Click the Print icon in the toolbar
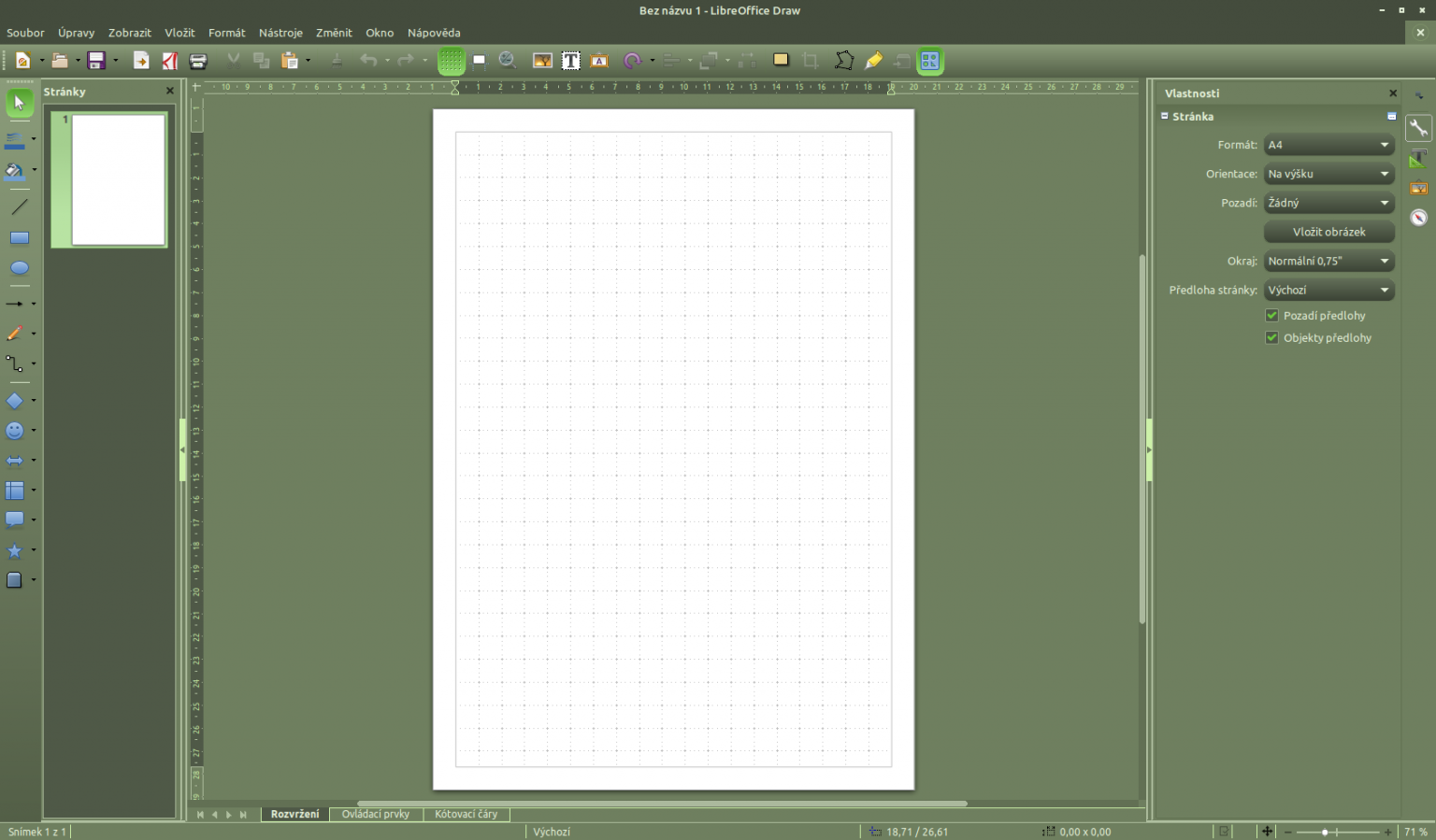1436x840 pixels. click(x=198, y=61)
